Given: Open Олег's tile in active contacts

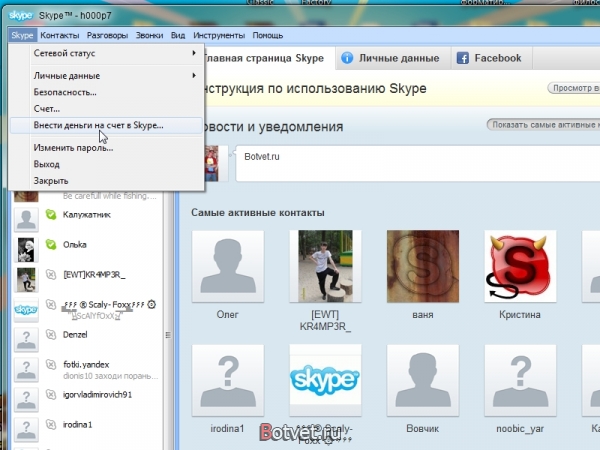Looking at the screenshot, I should pyautogui.click(x=228, y=266).
